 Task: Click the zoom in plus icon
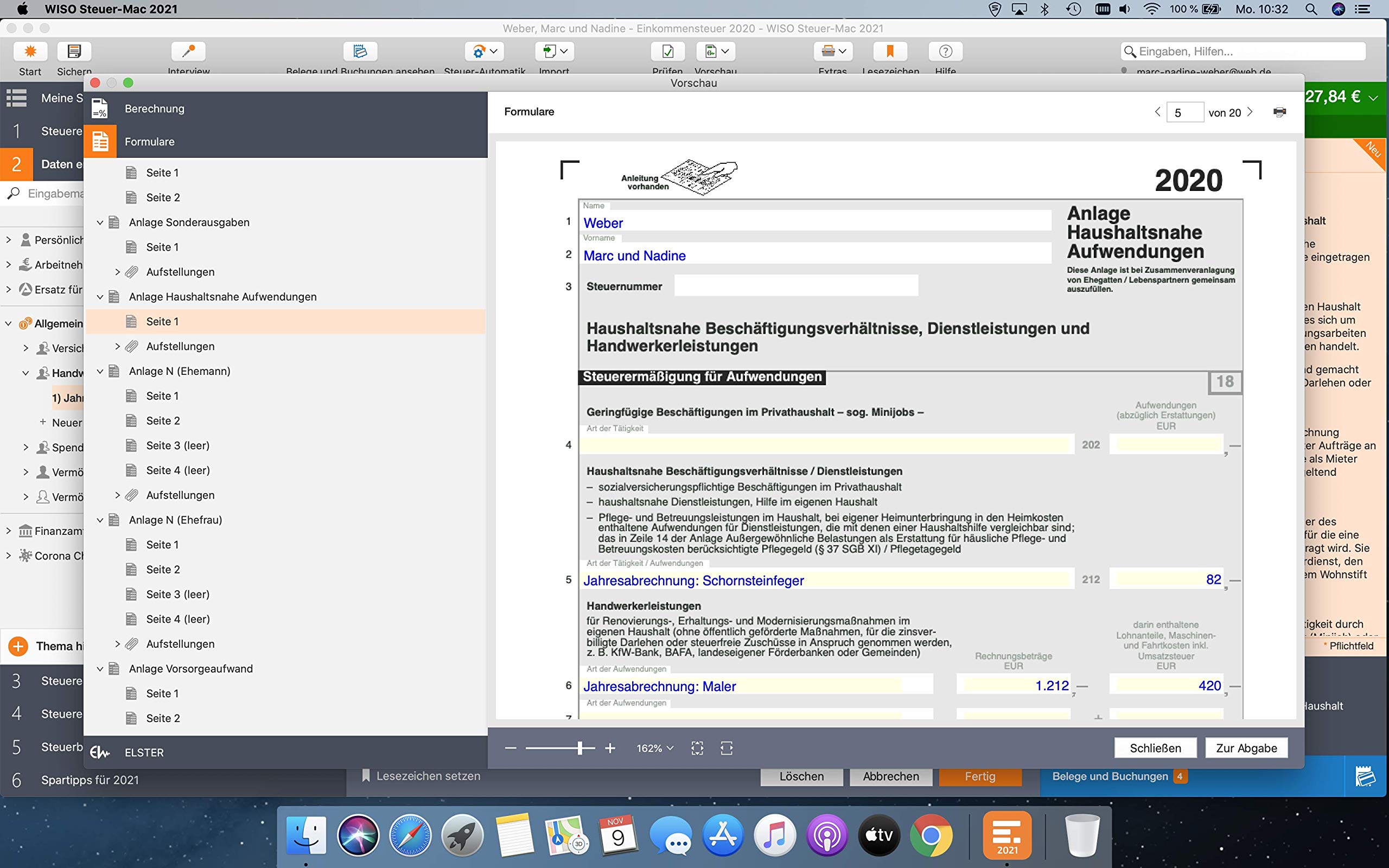click(610, 748)
